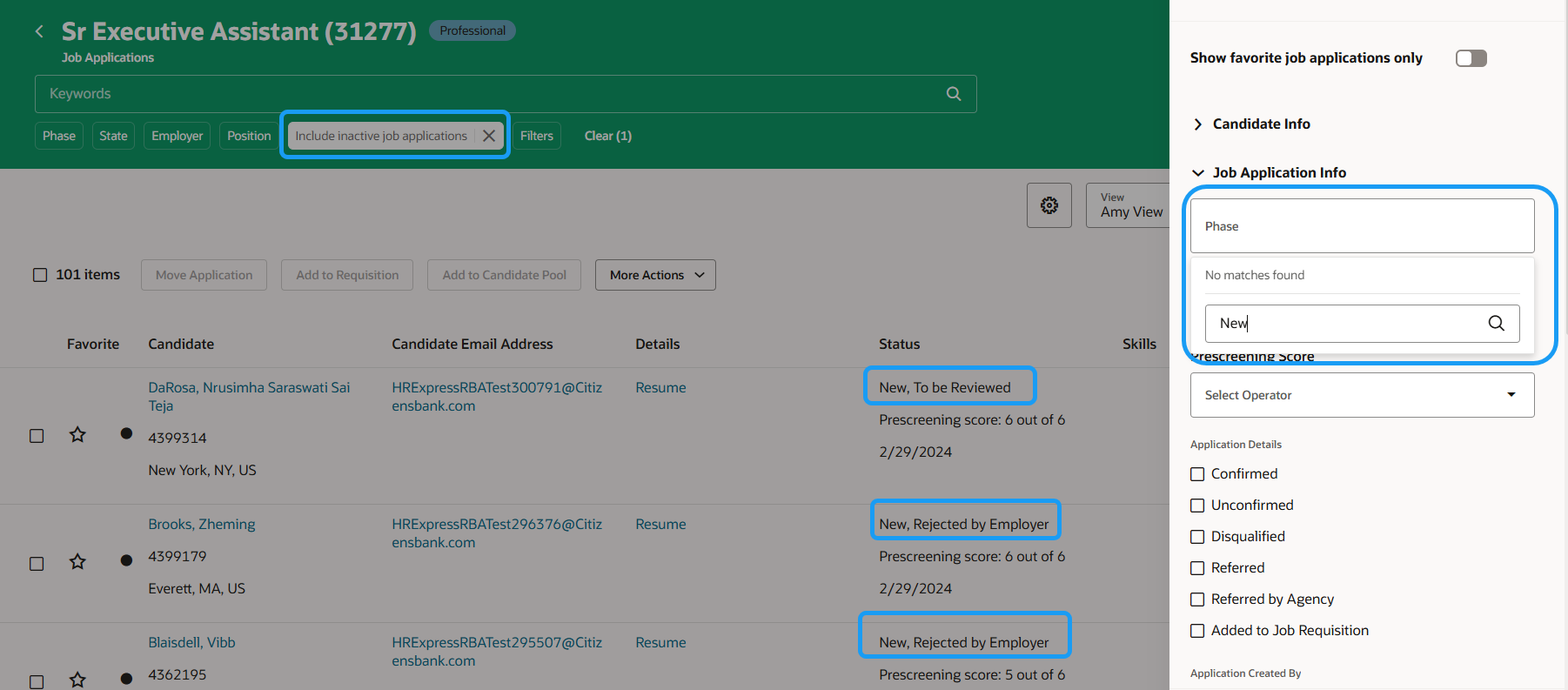This screenshot has height=690, width=1568.
Task: Click the Keywords search field
Action: coord(506,94)
